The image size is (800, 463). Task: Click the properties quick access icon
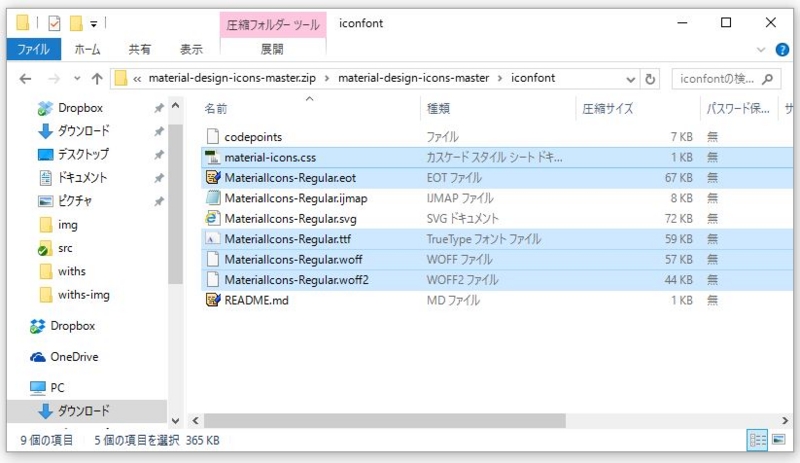point(54,23)
